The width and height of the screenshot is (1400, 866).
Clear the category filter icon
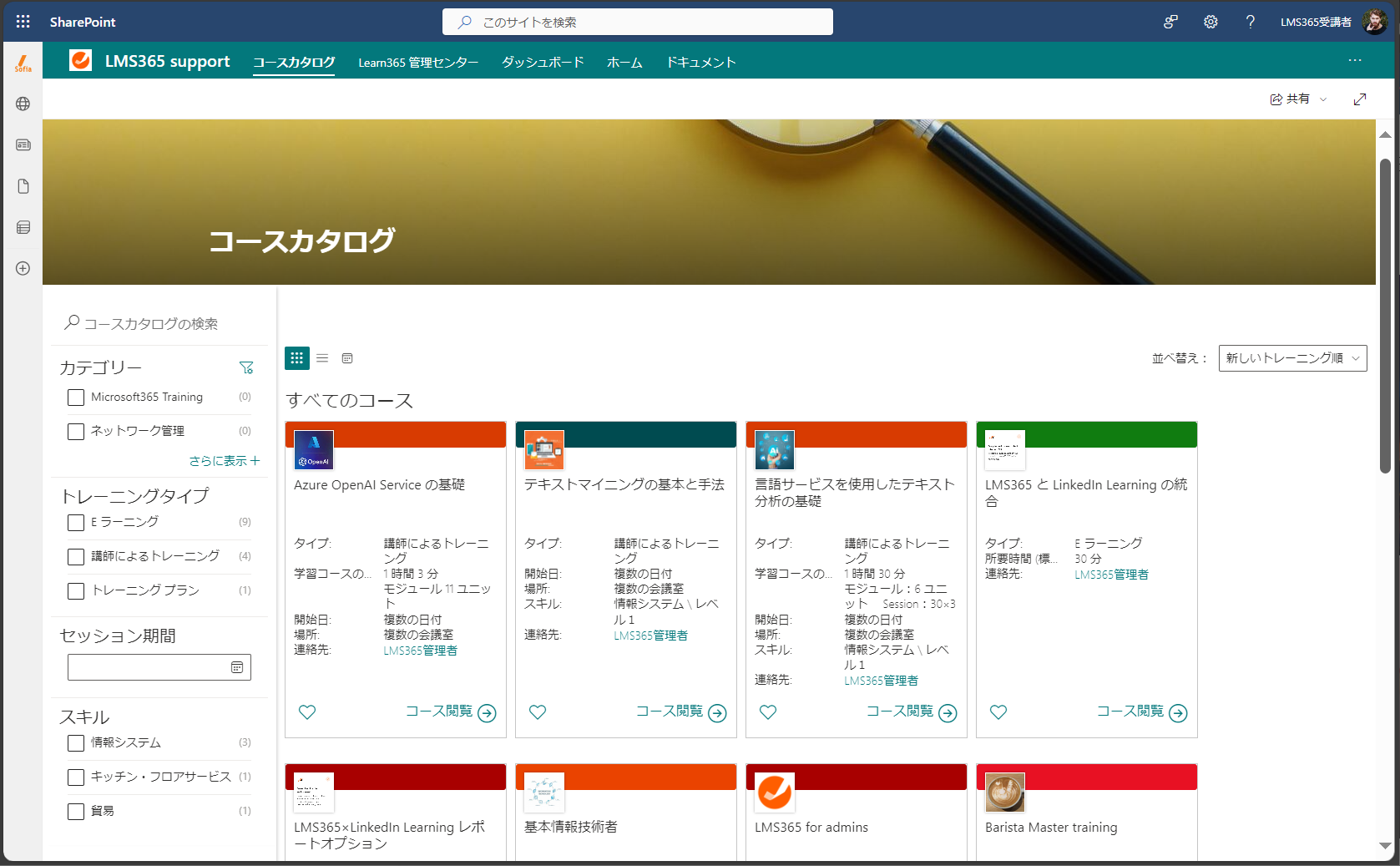coord(246,367)
